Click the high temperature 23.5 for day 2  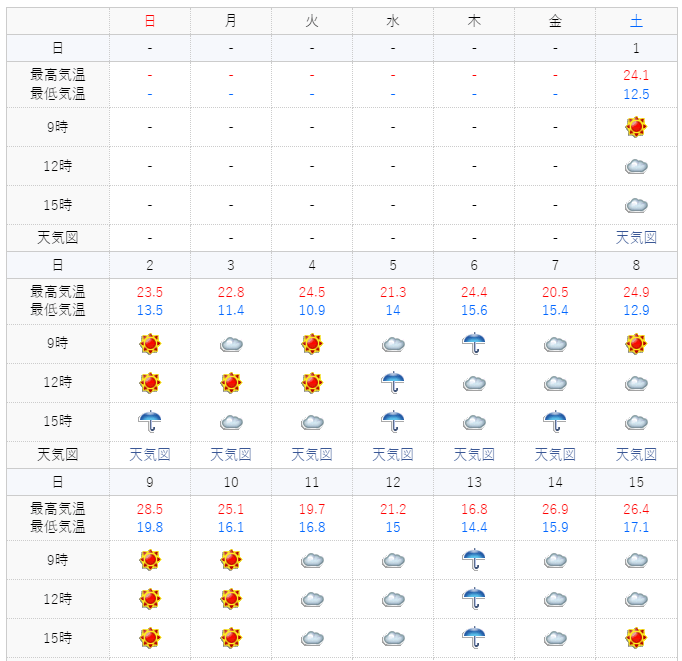tap(150, 292)
